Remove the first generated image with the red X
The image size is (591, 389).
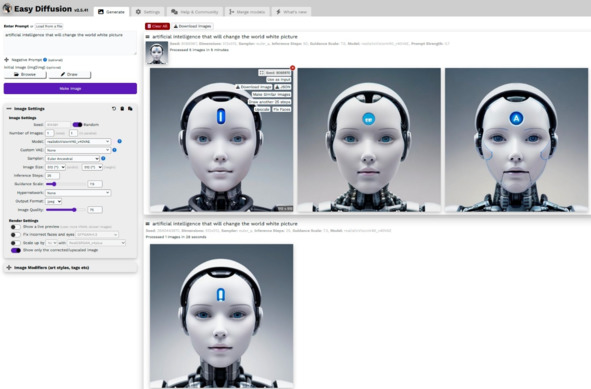click(x=292, y=68)
